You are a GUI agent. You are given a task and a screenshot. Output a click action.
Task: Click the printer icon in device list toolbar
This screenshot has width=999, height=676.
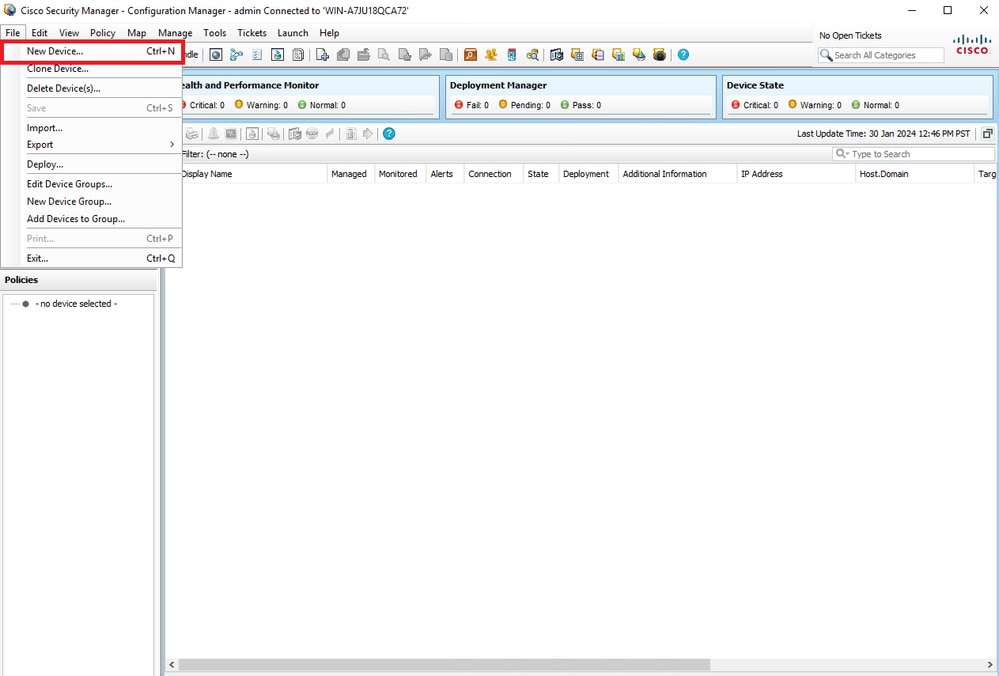point(192,134)
